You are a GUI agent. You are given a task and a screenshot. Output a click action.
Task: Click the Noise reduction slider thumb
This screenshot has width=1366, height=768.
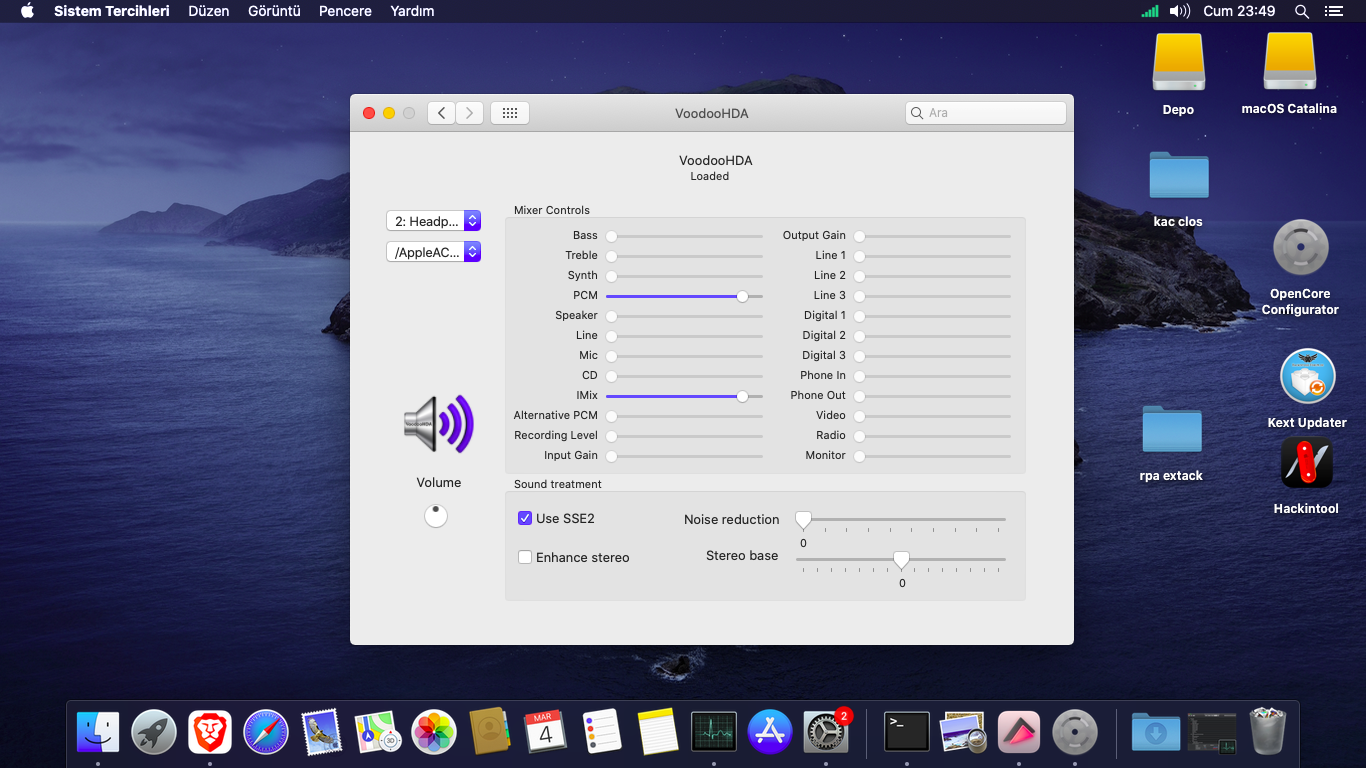pos(803,520)
